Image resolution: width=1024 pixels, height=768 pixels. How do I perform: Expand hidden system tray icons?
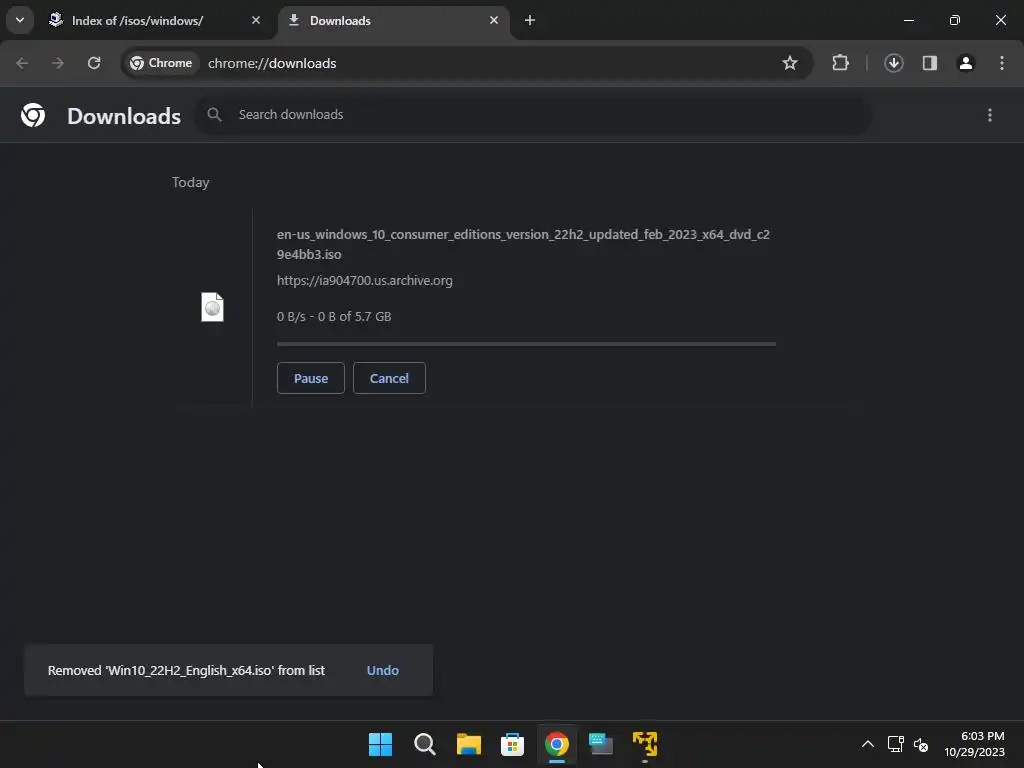pos(867,744)
